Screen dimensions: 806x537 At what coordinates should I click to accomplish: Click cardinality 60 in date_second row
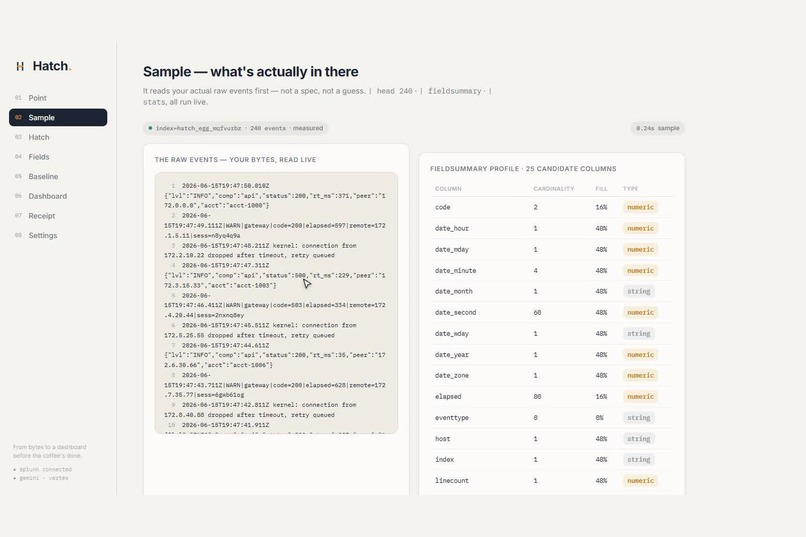(x=537, y=312)
